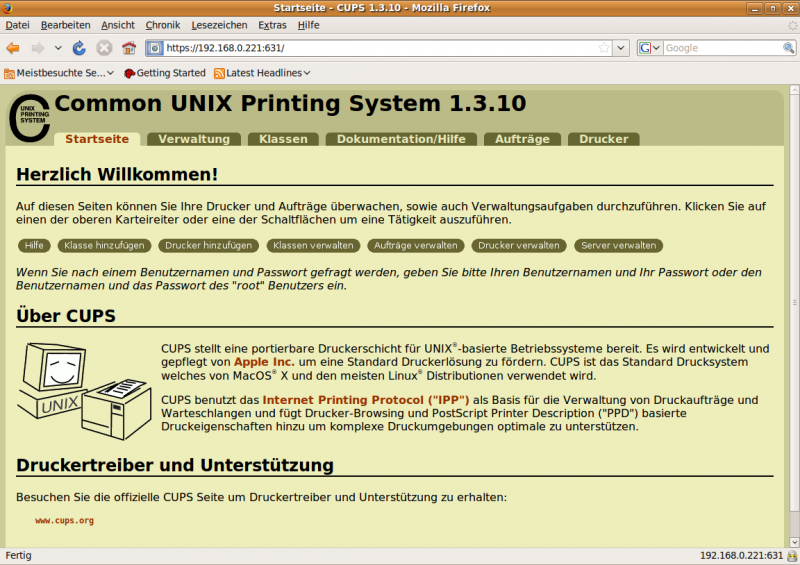Follow the Internet Printing Protocol ("IPP") link
Image resolution: width=800 pixels, height=565 pixels.
(366, 400)
